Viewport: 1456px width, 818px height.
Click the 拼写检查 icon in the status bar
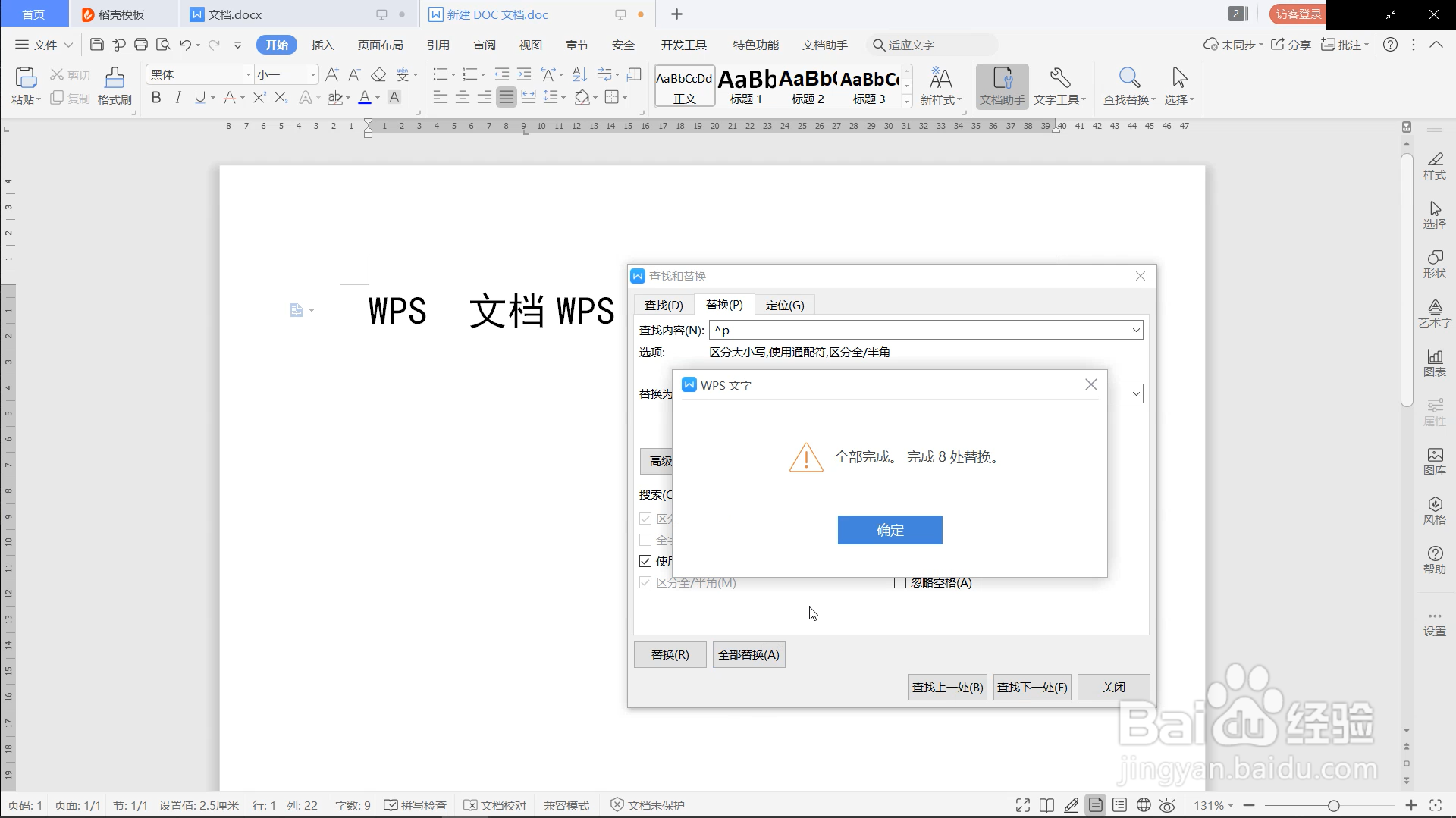tap(415, 804)
